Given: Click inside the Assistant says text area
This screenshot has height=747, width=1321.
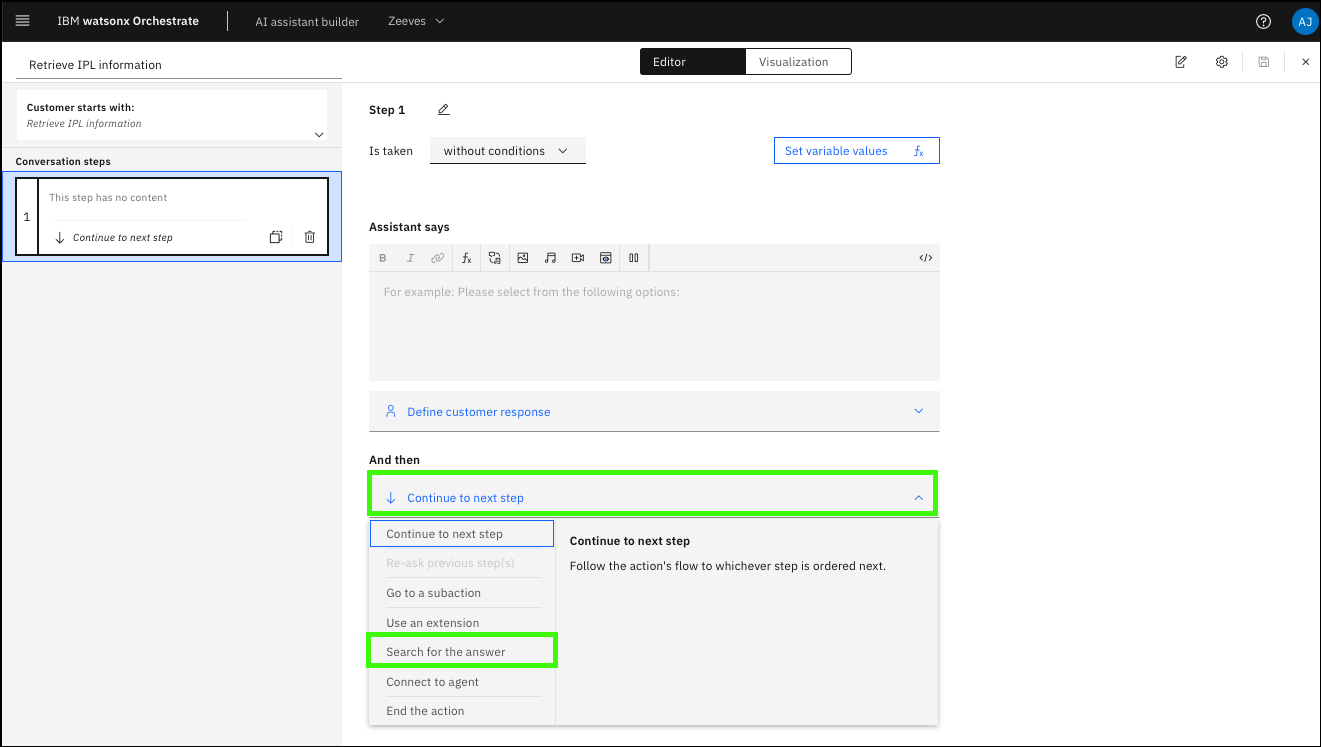Looking at the screenshot, I should 654,325.
